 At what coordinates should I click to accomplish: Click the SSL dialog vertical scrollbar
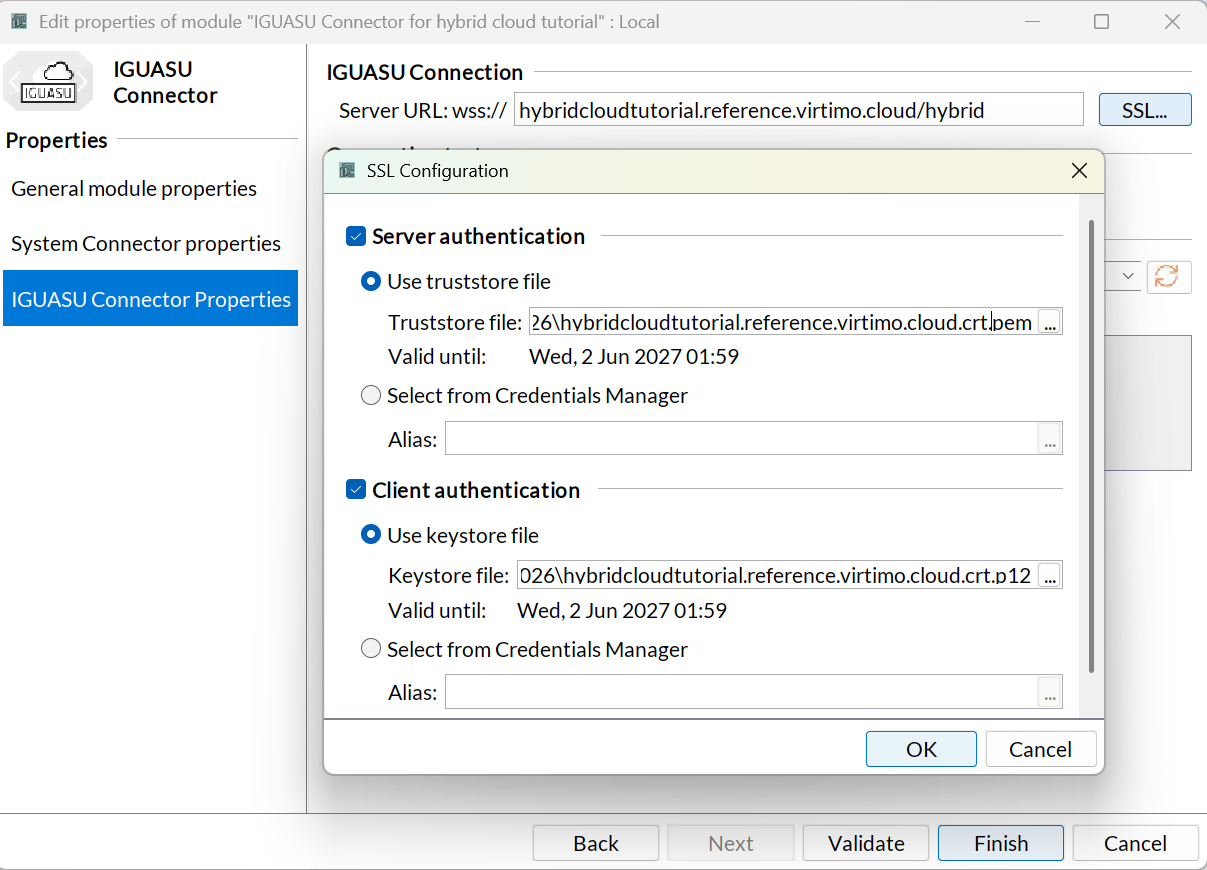pyautogui.click(x=1091, y=446)
